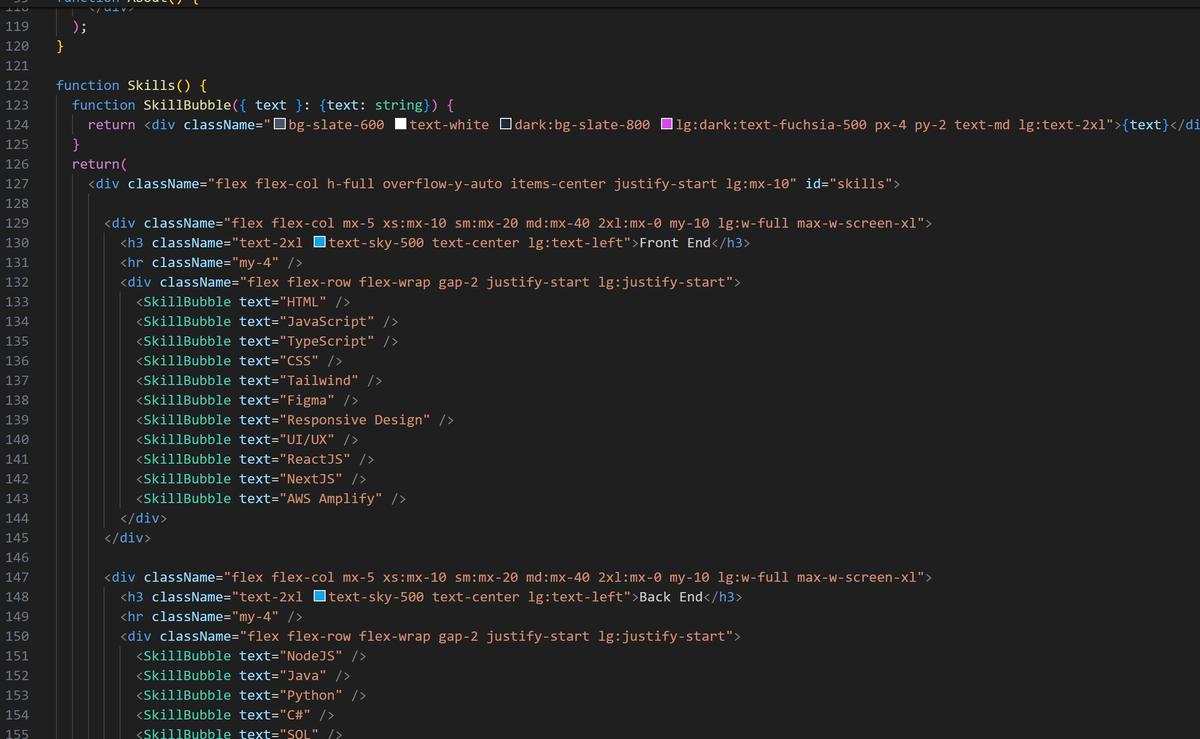1200x739 pixels.
Task: Click the "CSS" string value
Action: [299, 361]
